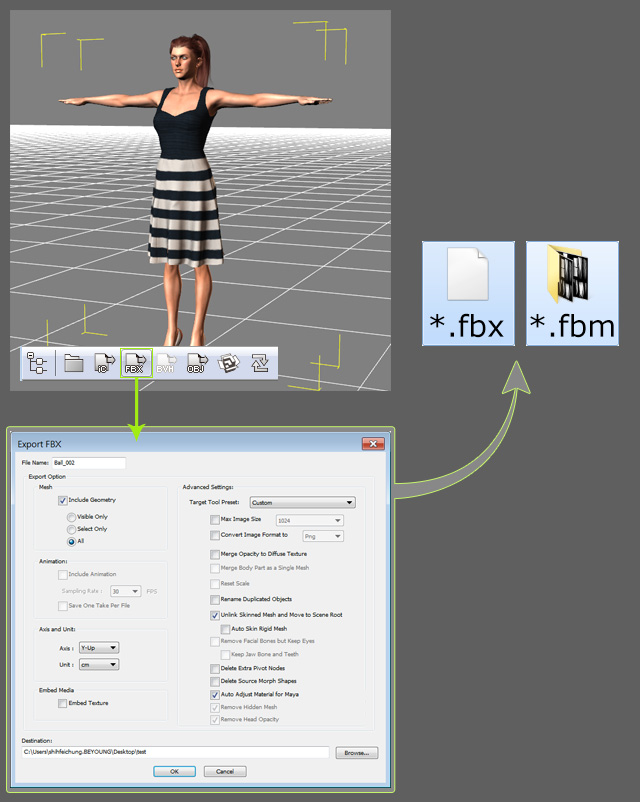Toggle Merge Opacity to Diffuse Texture
The width and height of the screenshot is (640, 802).
click(215, 554)
